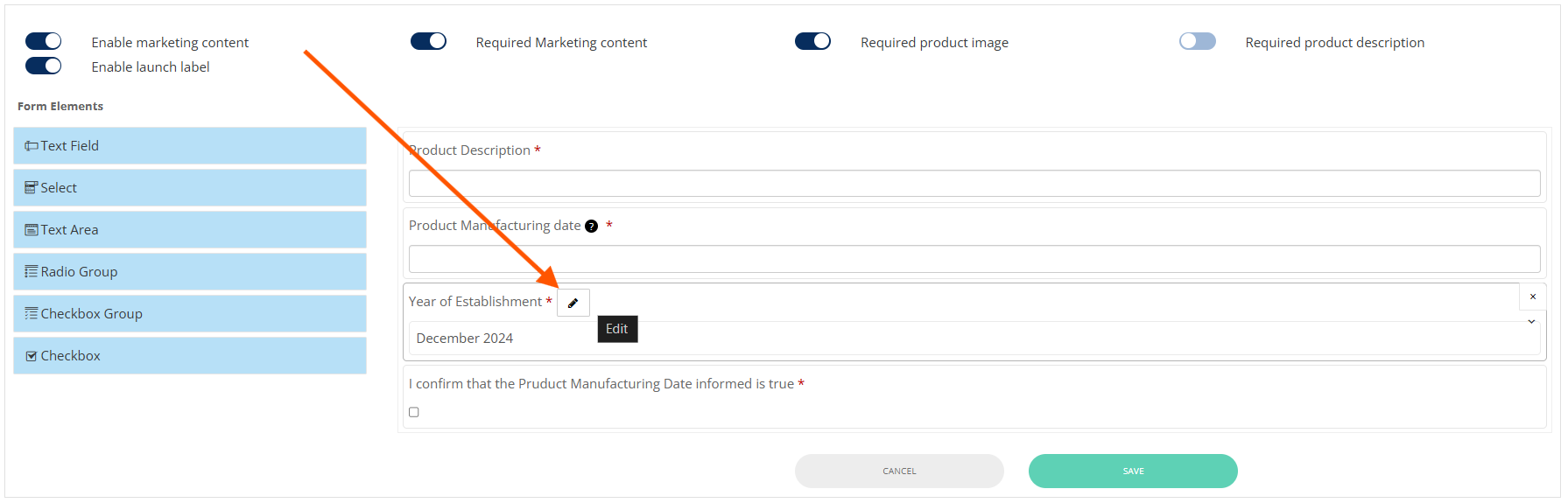
Task: Click the Checkbox element icon in Form Elements
Action: [32, 356]
